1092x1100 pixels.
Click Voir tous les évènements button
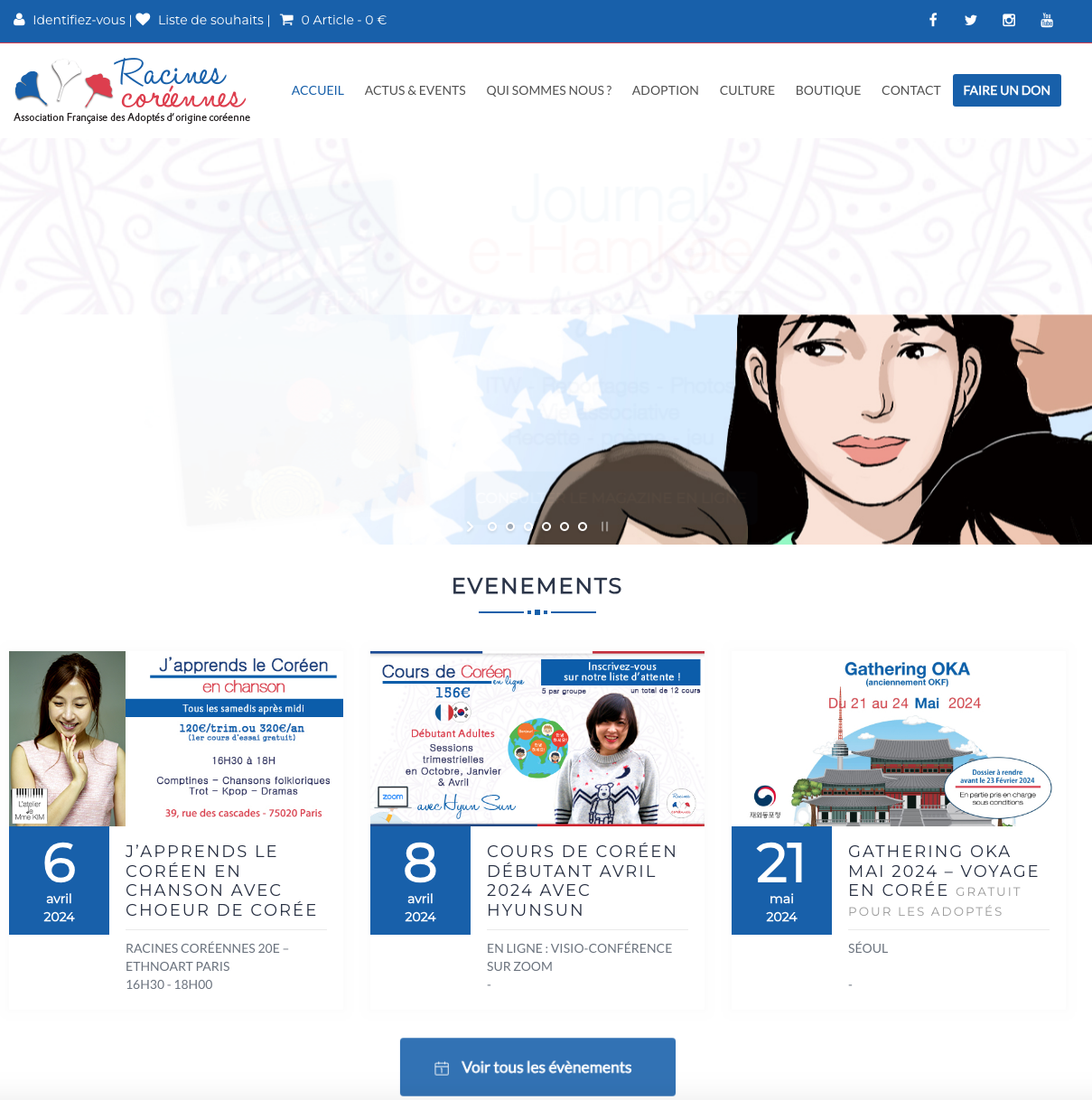(537, 1067)
